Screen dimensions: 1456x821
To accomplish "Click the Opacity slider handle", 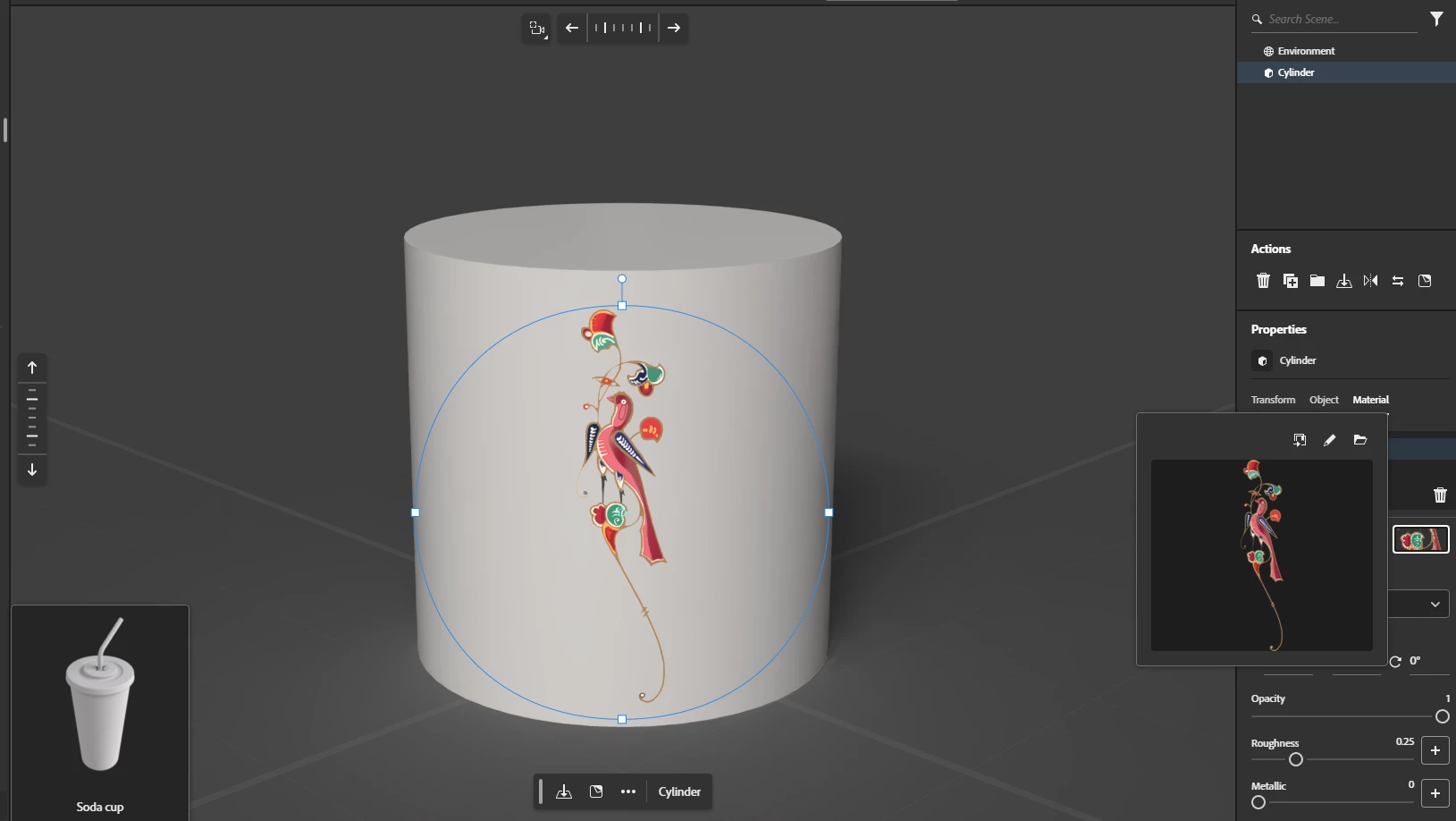I will click(x=1442, y=716).
